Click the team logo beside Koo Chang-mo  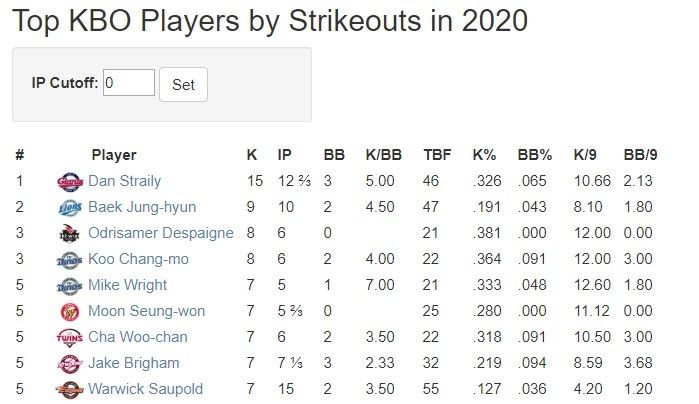[71, 260]
